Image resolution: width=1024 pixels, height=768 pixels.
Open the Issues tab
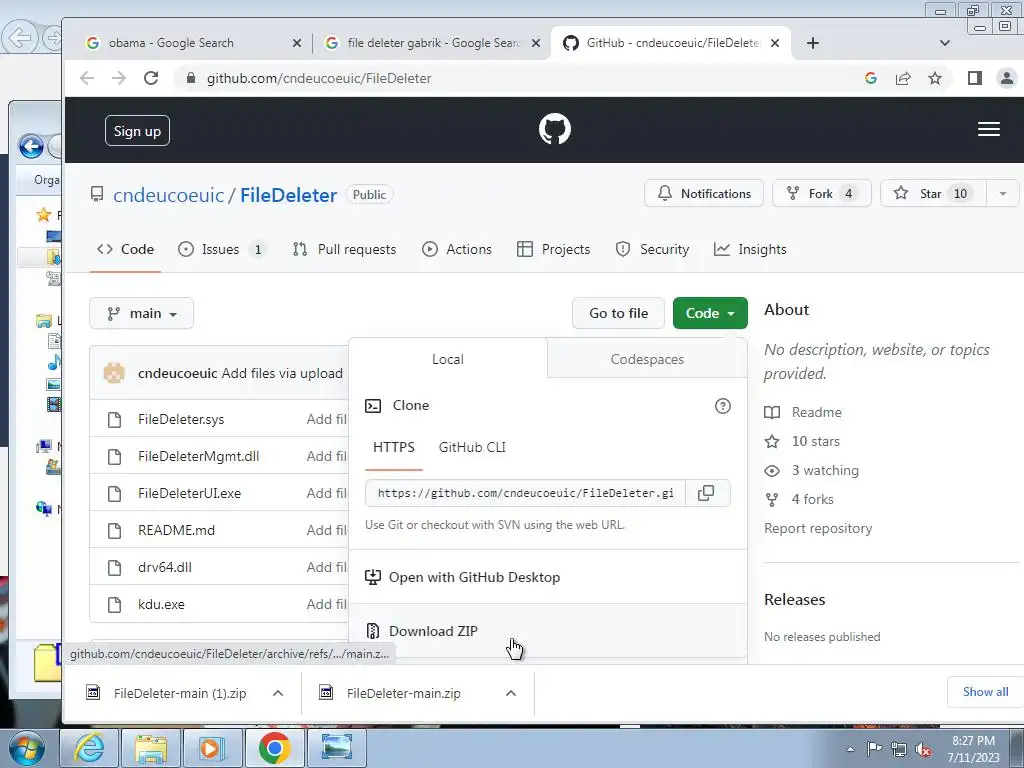223,249
